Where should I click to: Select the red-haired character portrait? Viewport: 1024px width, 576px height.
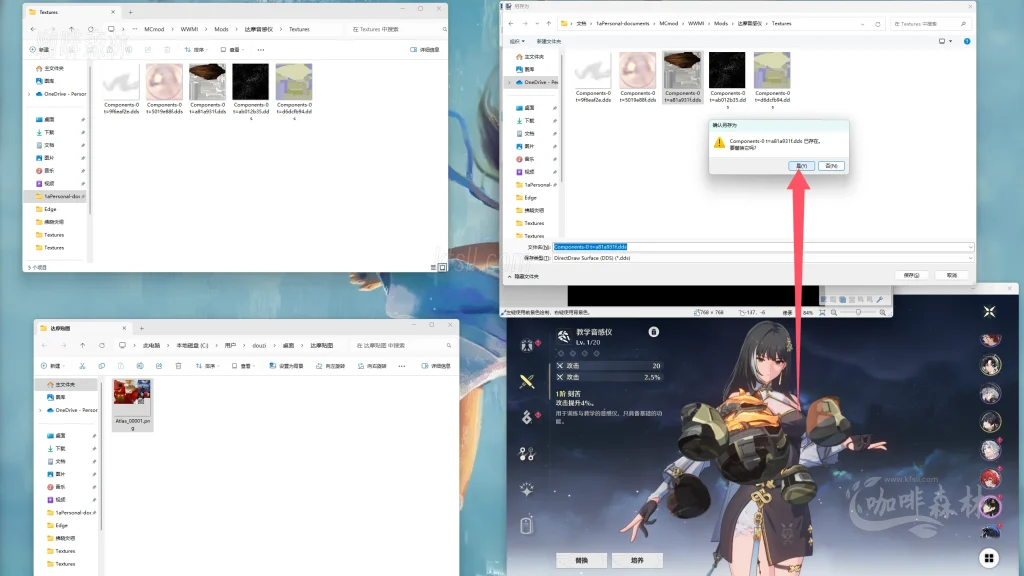990,480
